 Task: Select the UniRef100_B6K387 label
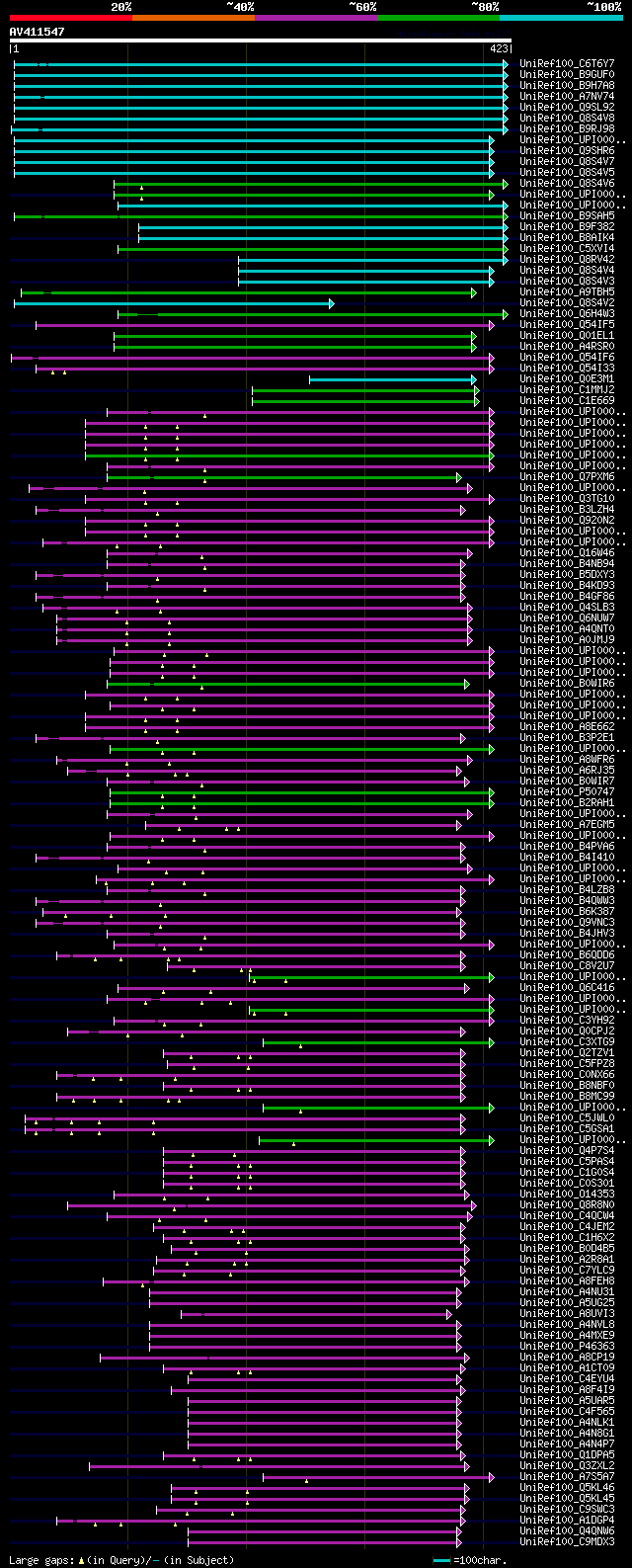click(x=567, y=911)
